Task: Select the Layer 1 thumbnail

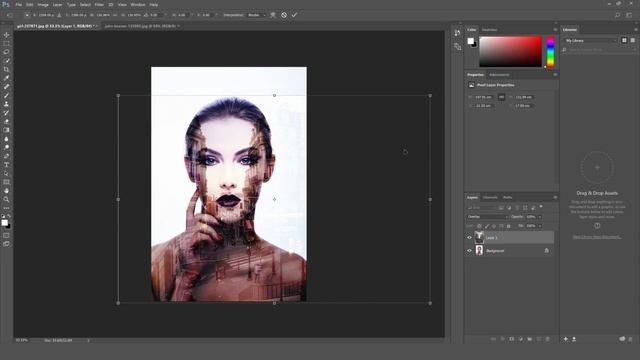Action: click(479, 237)
